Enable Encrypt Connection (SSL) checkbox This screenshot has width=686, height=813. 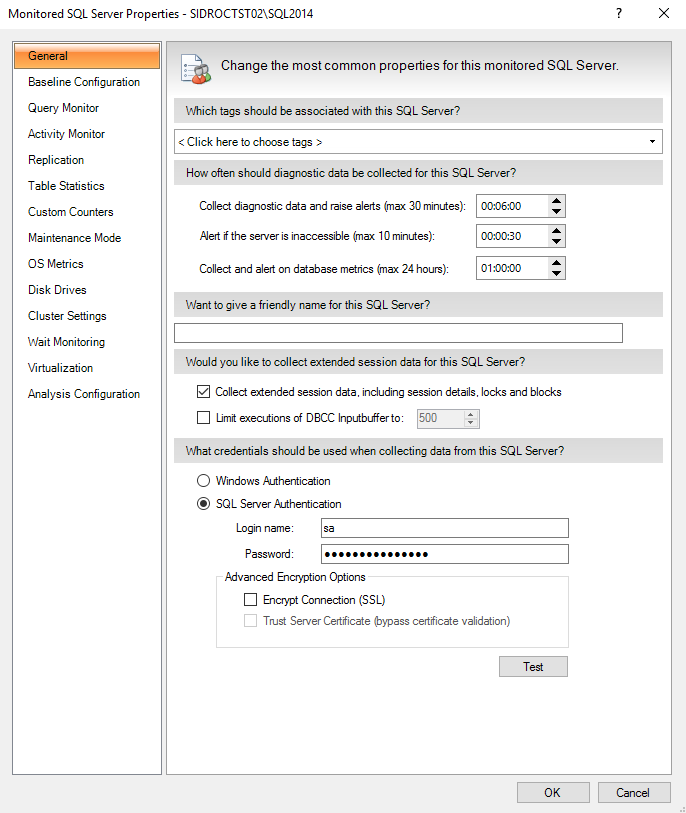coord(250,600)
